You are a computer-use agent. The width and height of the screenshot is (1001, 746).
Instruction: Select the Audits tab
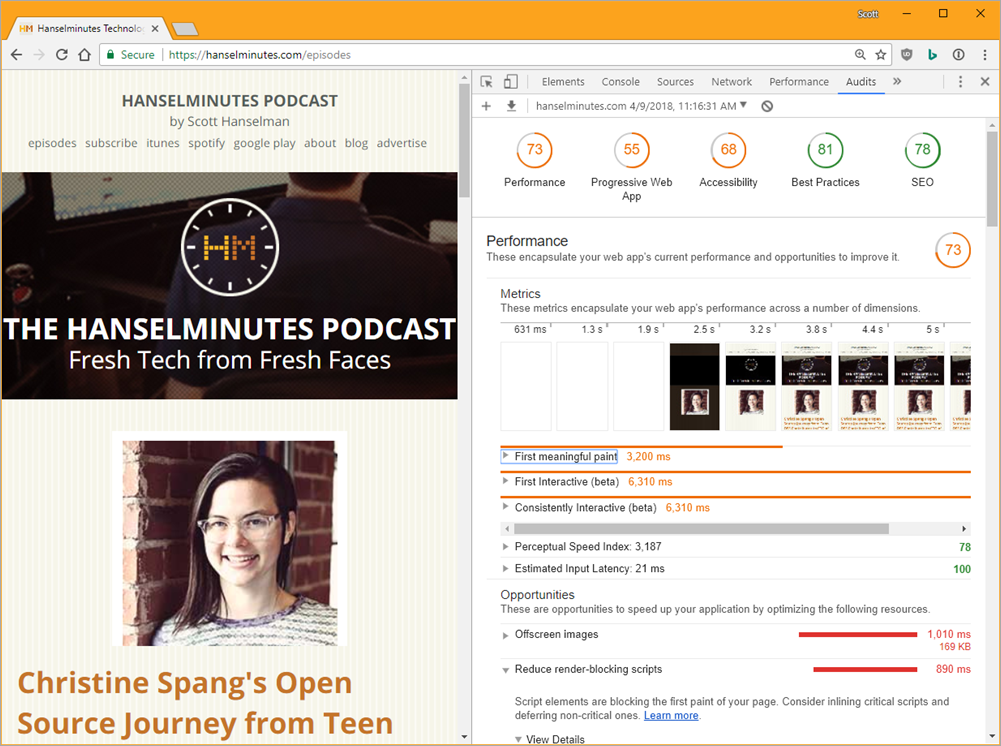[x=861, y=82]
